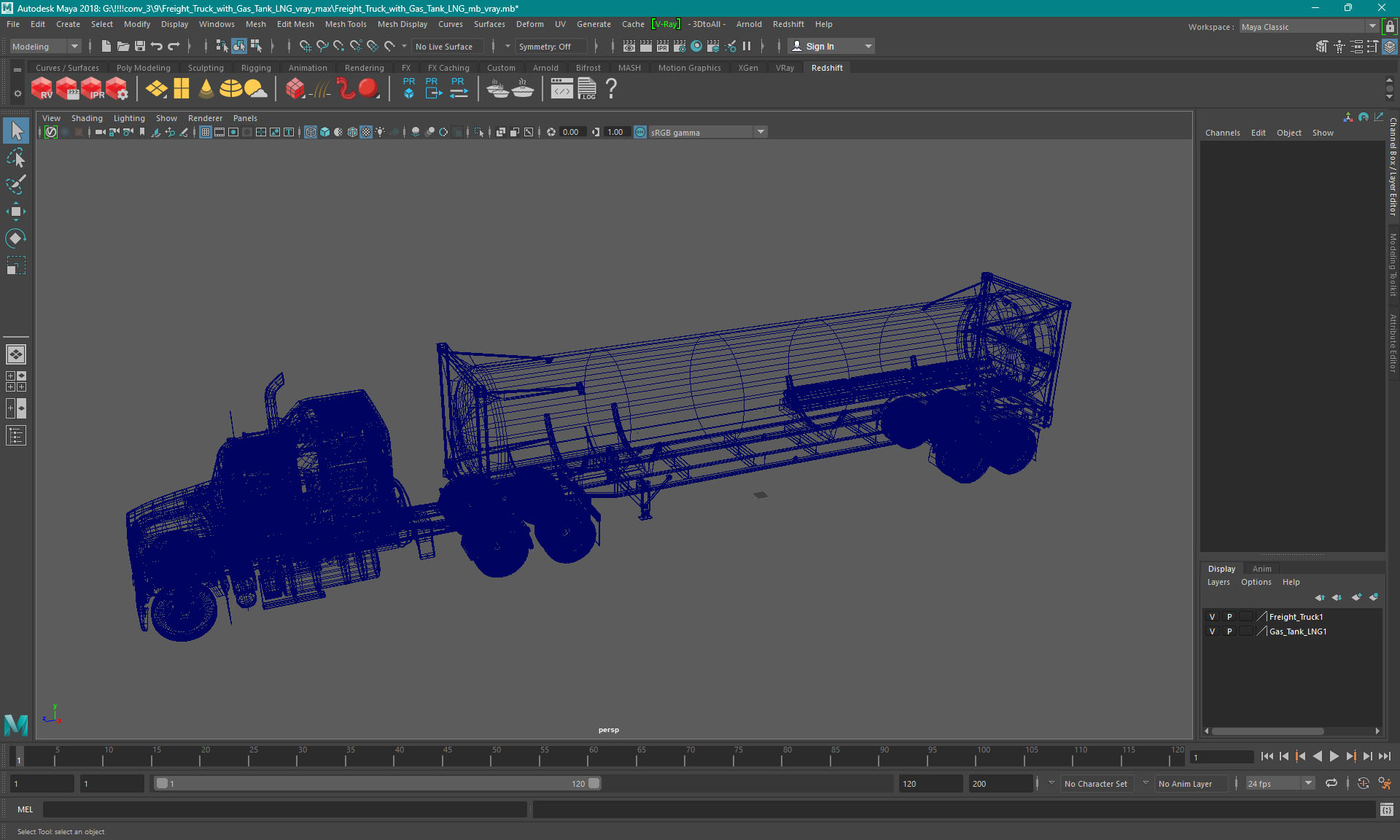The image size is (1400, 840).
Task: Toggle visibility of Freight_Truck1 layer
Action: (x=1213, y=617)
